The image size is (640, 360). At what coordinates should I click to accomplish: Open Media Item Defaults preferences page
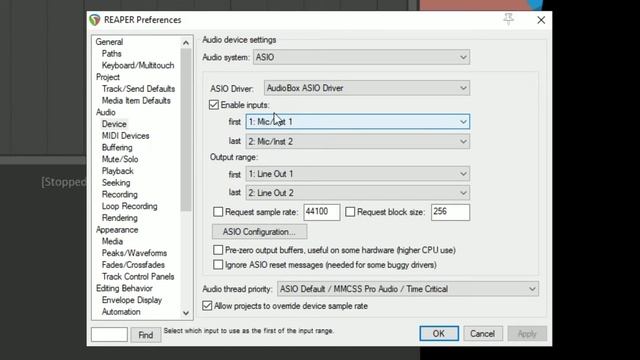136,100
